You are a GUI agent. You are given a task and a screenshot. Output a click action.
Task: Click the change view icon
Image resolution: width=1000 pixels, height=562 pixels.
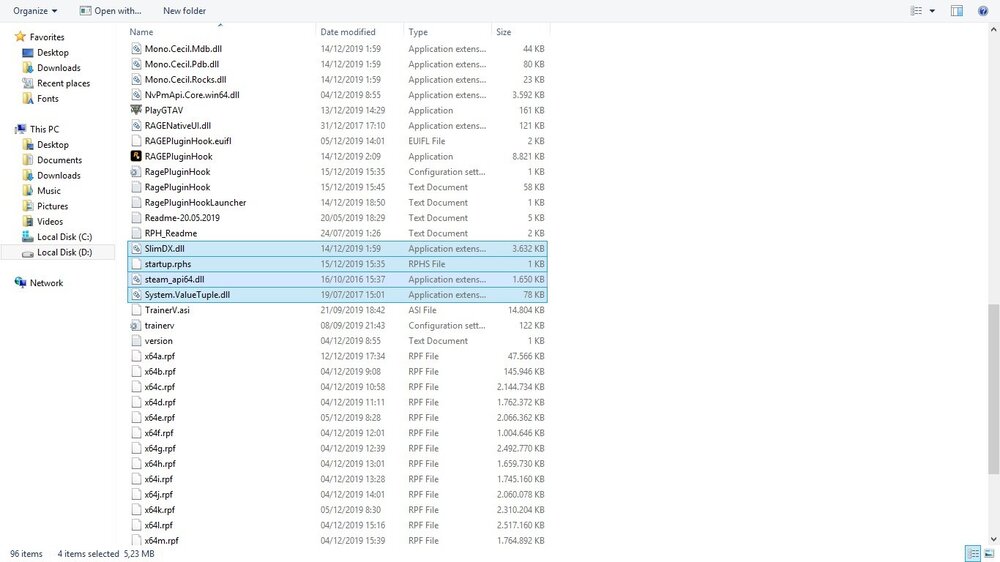(x=916, y=11)
